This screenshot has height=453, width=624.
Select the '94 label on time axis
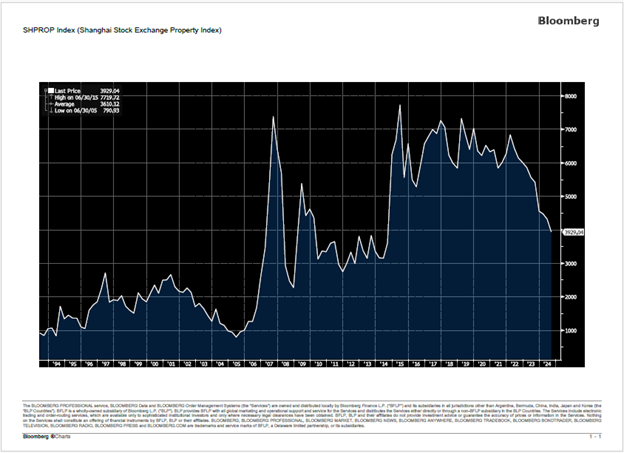pyautogui.click(x=56, y=366)
